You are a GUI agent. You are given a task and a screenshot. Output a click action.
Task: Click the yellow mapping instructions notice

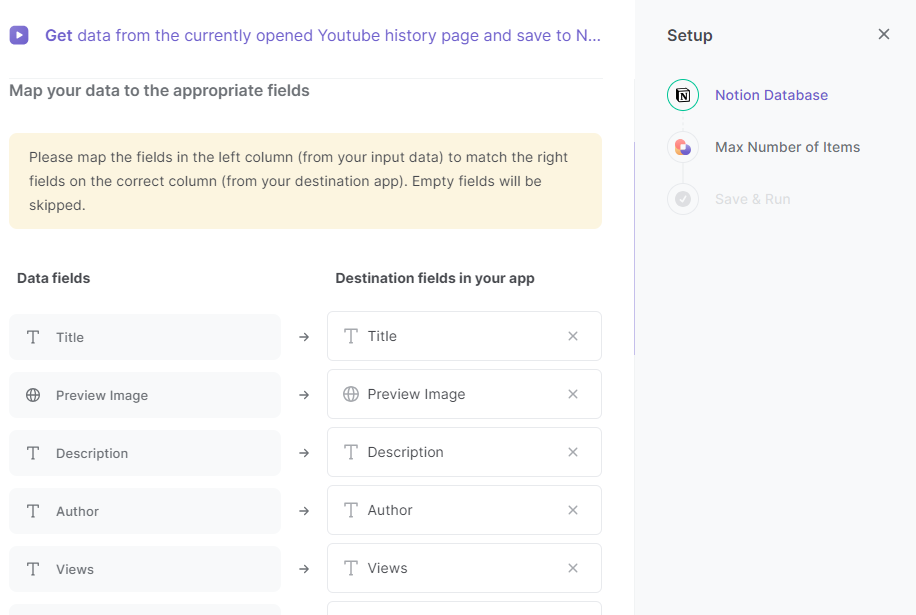tap(306, 181)
